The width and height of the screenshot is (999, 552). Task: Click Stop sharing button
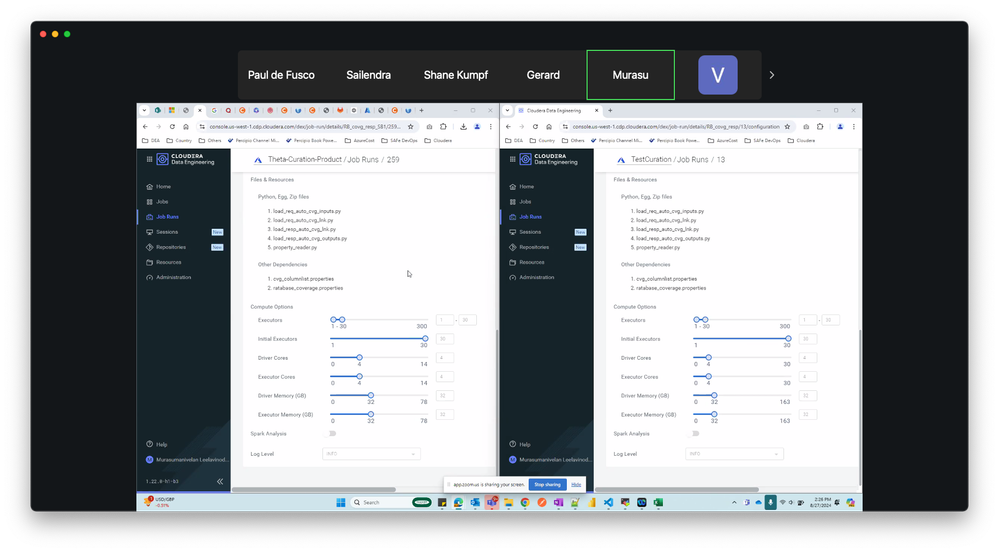point(547,484)
